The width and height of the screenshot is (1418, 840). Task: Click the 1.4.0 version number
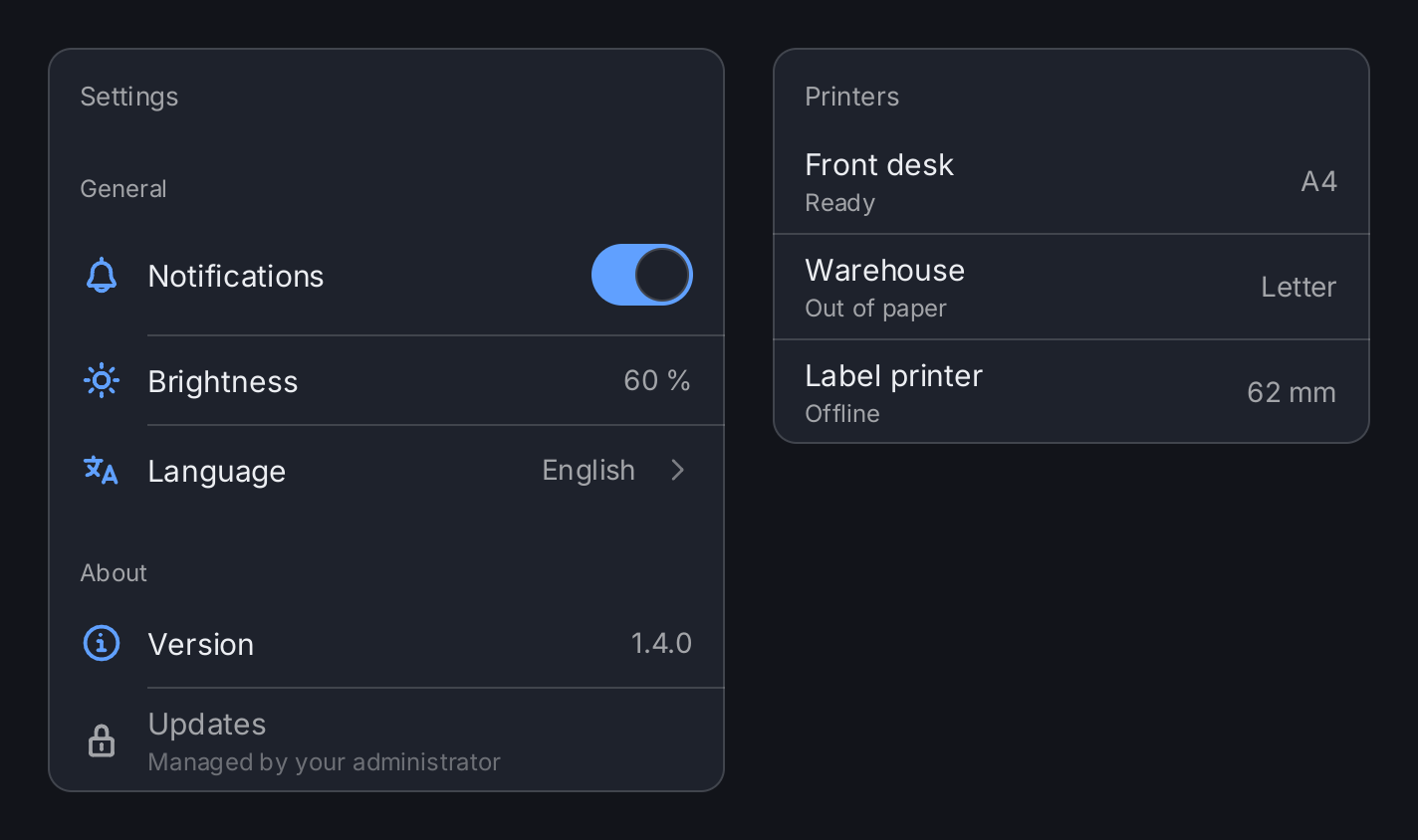point(661,643)
